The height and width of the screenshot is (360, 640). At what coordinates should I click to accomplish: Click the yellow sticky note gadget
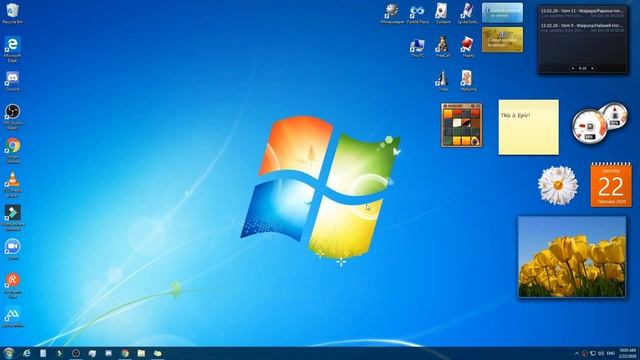point(529,127)
